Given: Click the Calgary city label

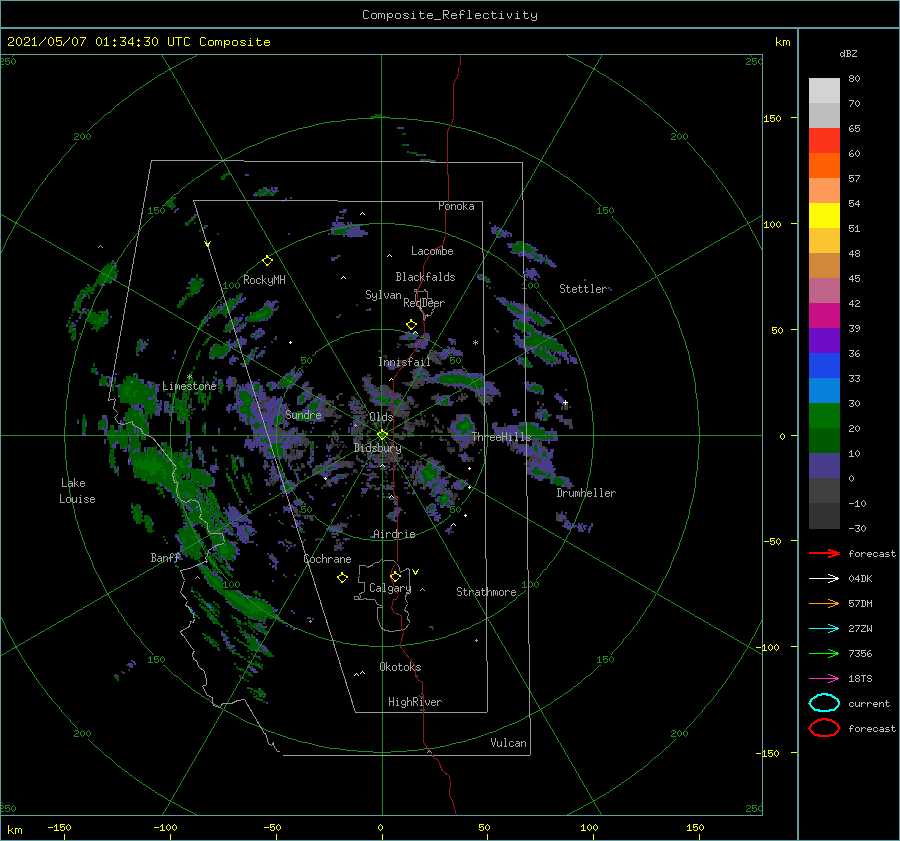Looking at the screenshot, I should [390, 588].
